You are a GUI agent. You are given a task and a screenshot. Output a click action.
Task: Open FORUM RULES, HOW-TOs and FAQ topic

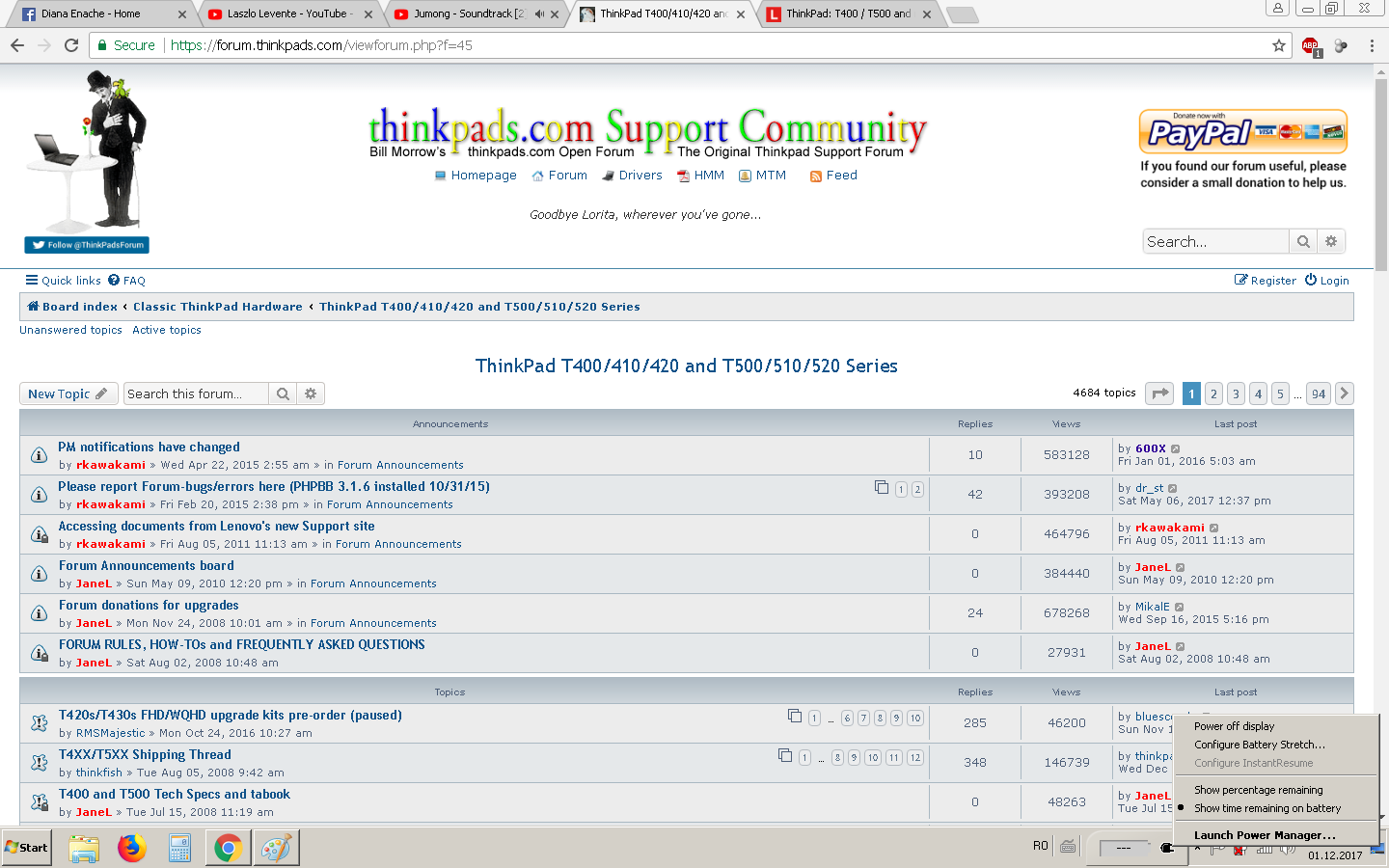click(242, 645)
